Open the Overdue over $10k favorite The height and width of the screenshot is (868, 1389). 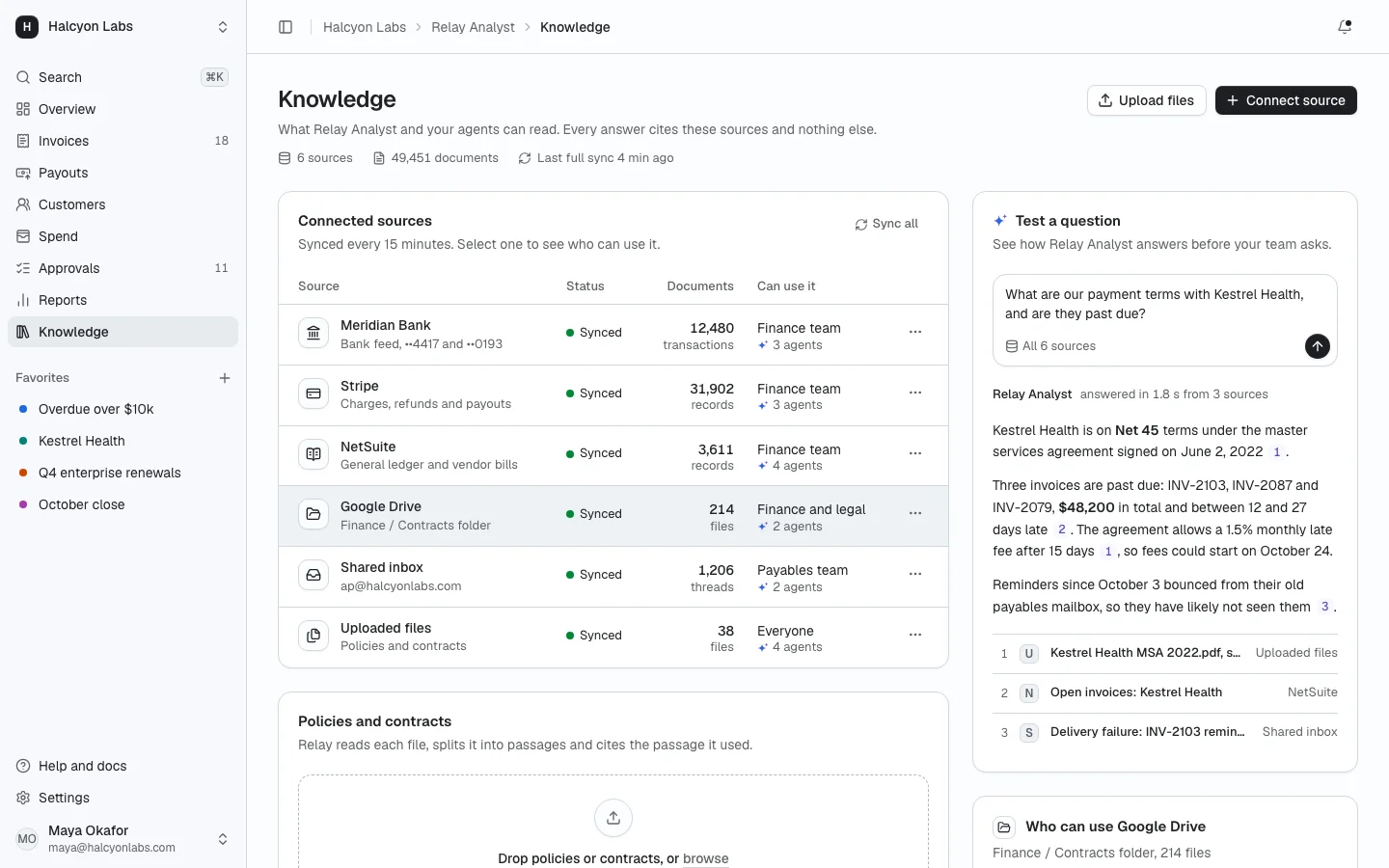(123, 409)
